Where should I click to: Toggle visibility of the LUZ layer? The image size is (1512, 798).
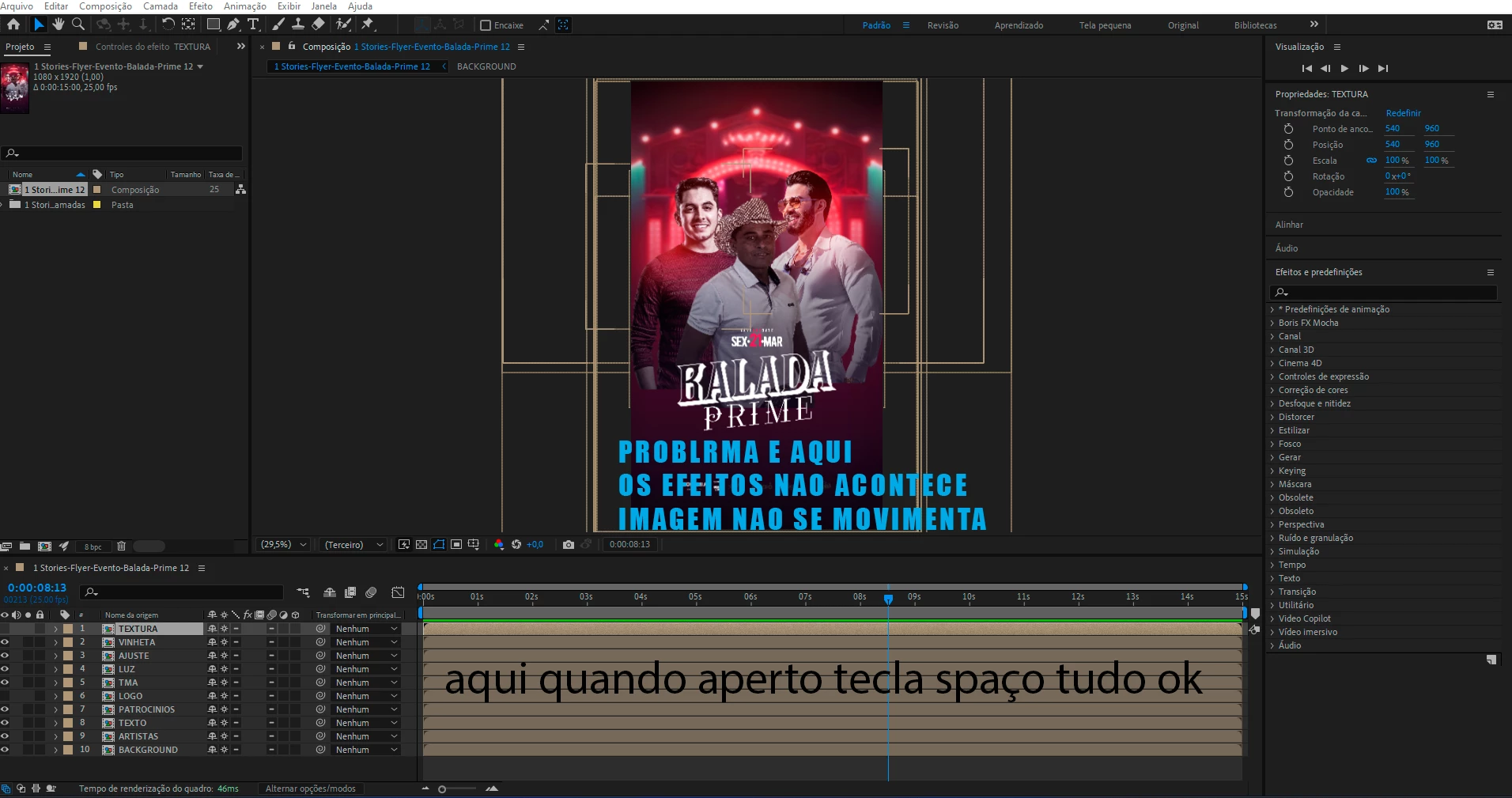5,669
